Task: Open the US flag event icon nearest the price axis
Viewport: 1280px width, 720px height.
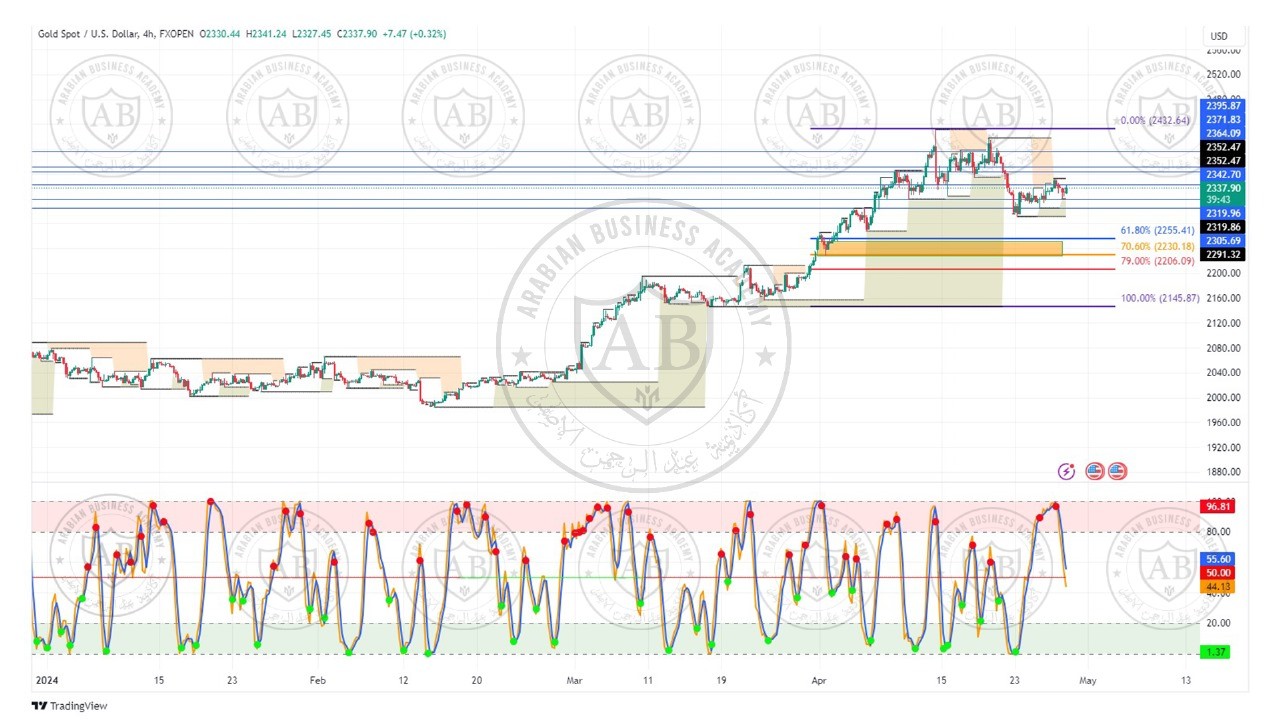Action: [x=1117, y=471]
